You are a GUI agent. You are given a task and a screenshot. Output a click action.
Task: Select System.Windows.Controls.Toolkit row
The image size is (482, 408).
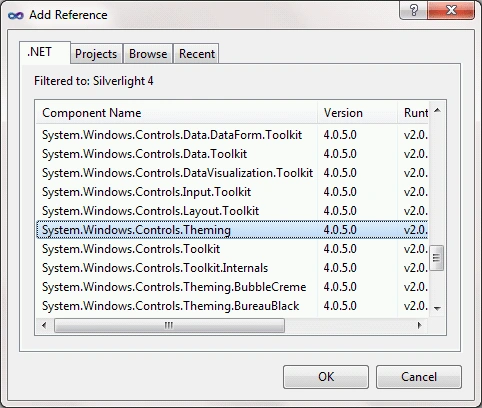point(232,249)
